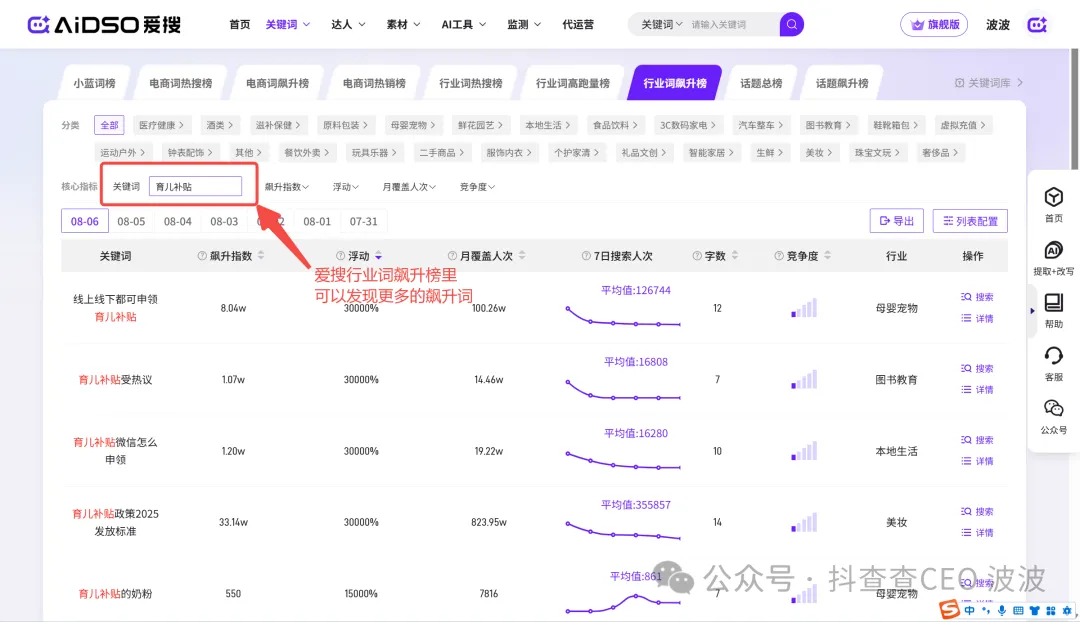Click the robot avatar icon at top right
The image size is (1080, 622).
click(x=1038, y=24)
